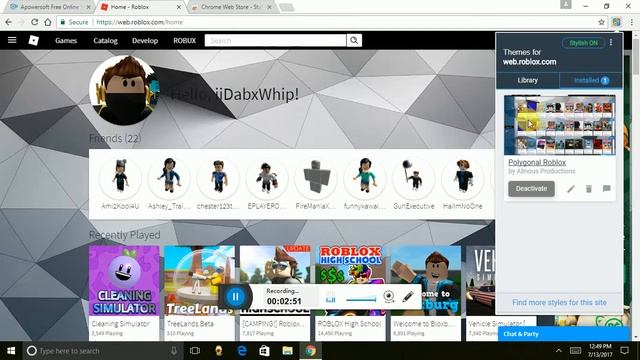Click the recorder audio level icon

[x=331, y=299]
